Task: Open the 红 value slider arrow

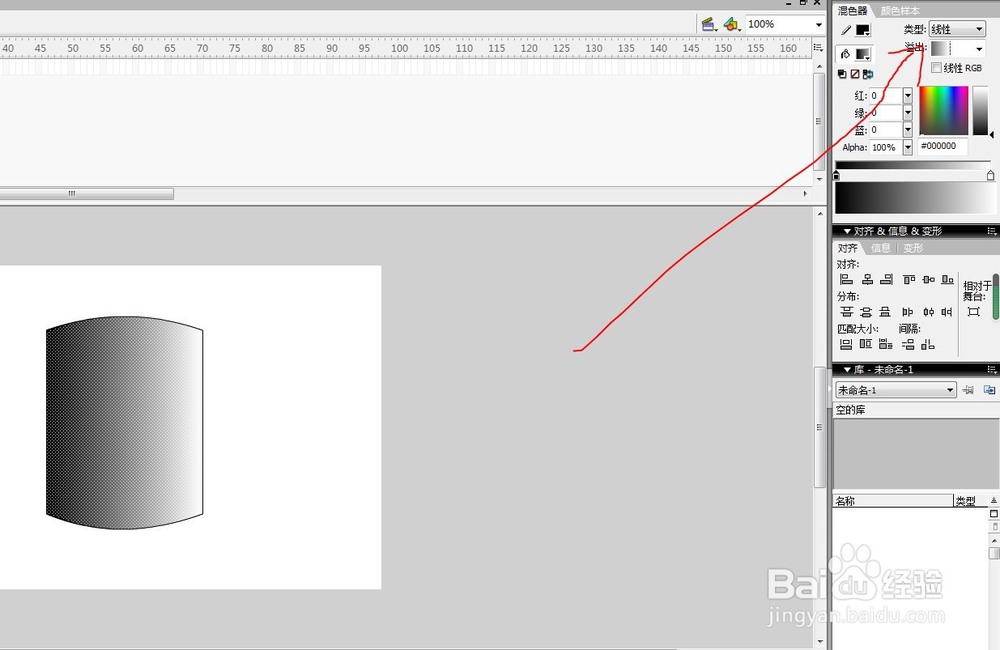Action: coord(908,95)
